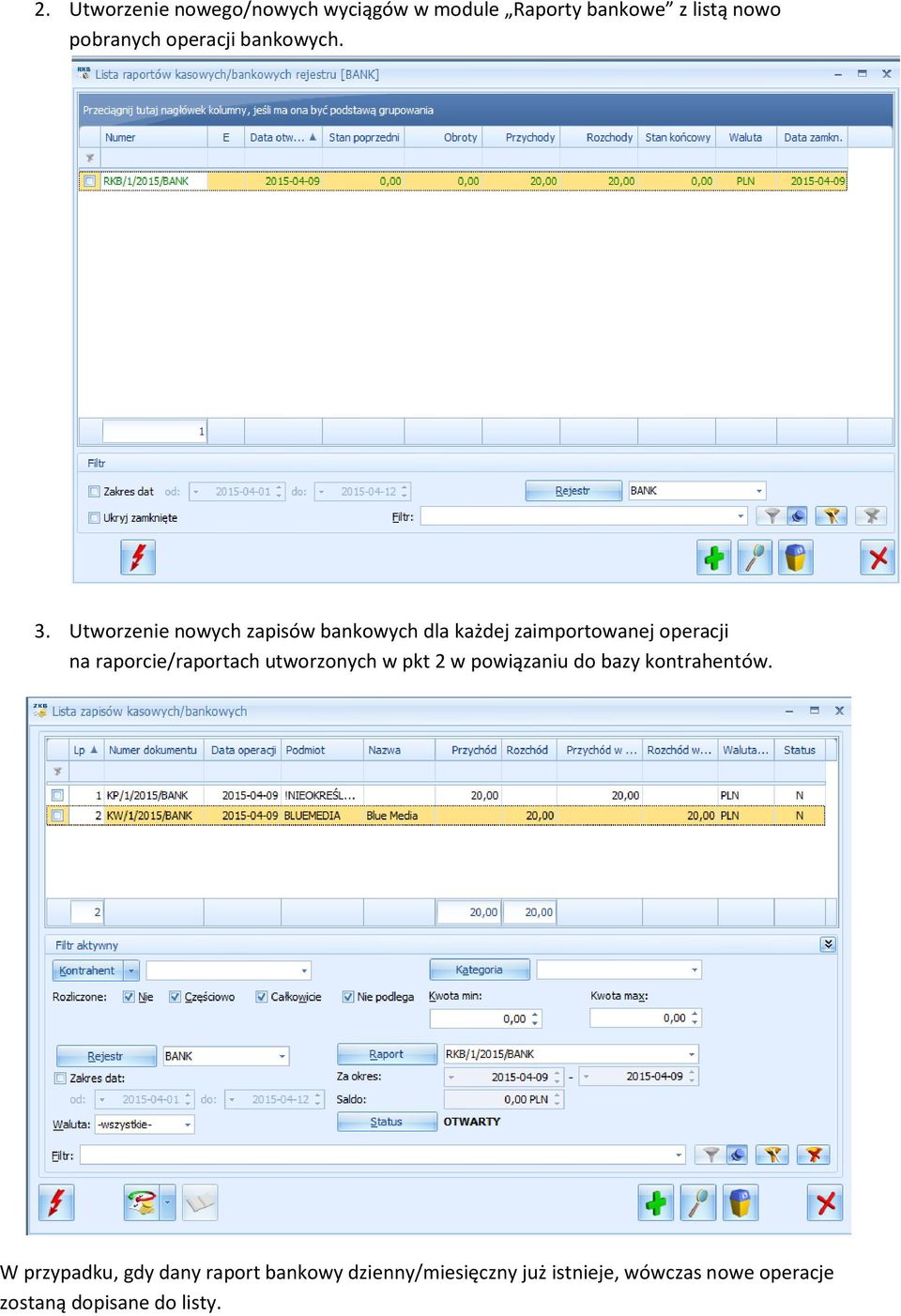
Task: Uncheck the Częściowo checkbox
Action: (x=175, y=997)
